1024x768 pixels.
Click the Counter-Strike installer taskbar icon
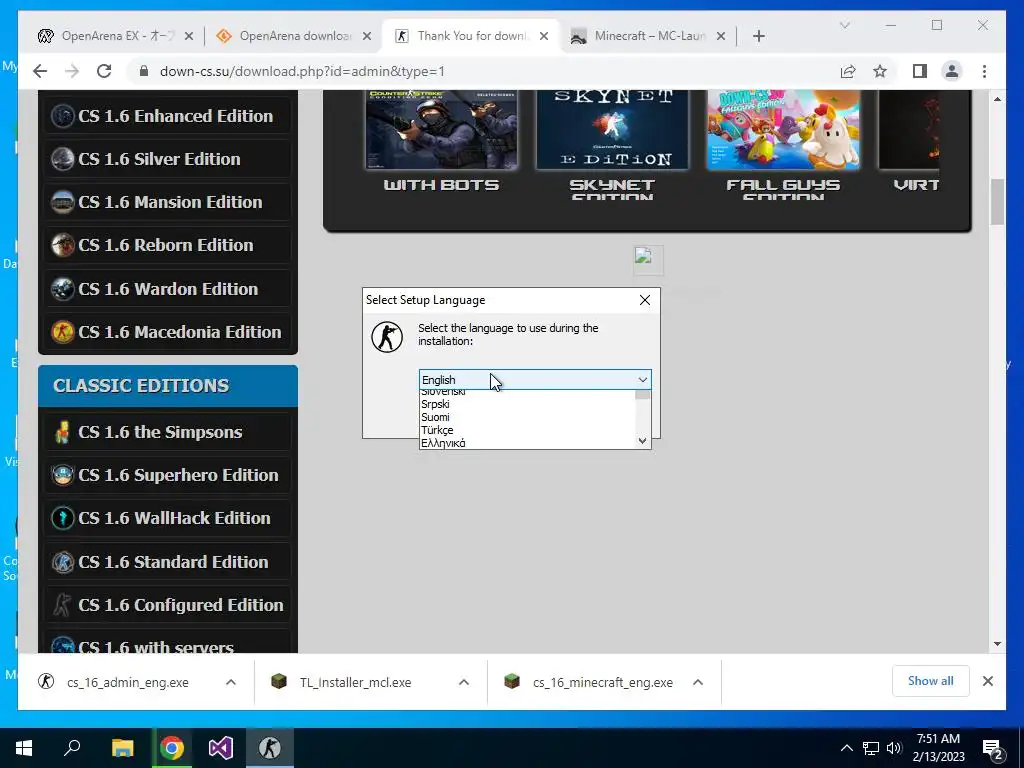pyautogui.click(x=270, y=748)
